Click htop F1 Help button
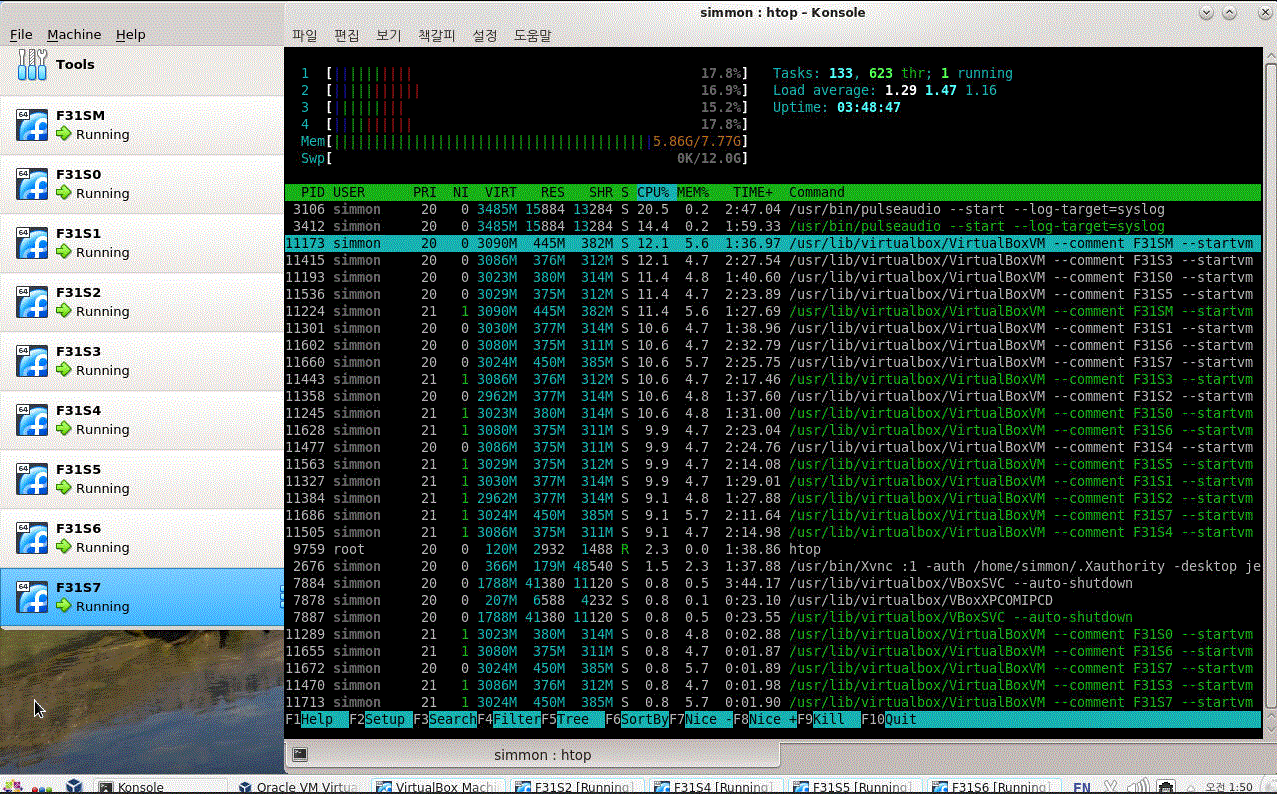The image size is (1277, 794). (x=317, y=719)
